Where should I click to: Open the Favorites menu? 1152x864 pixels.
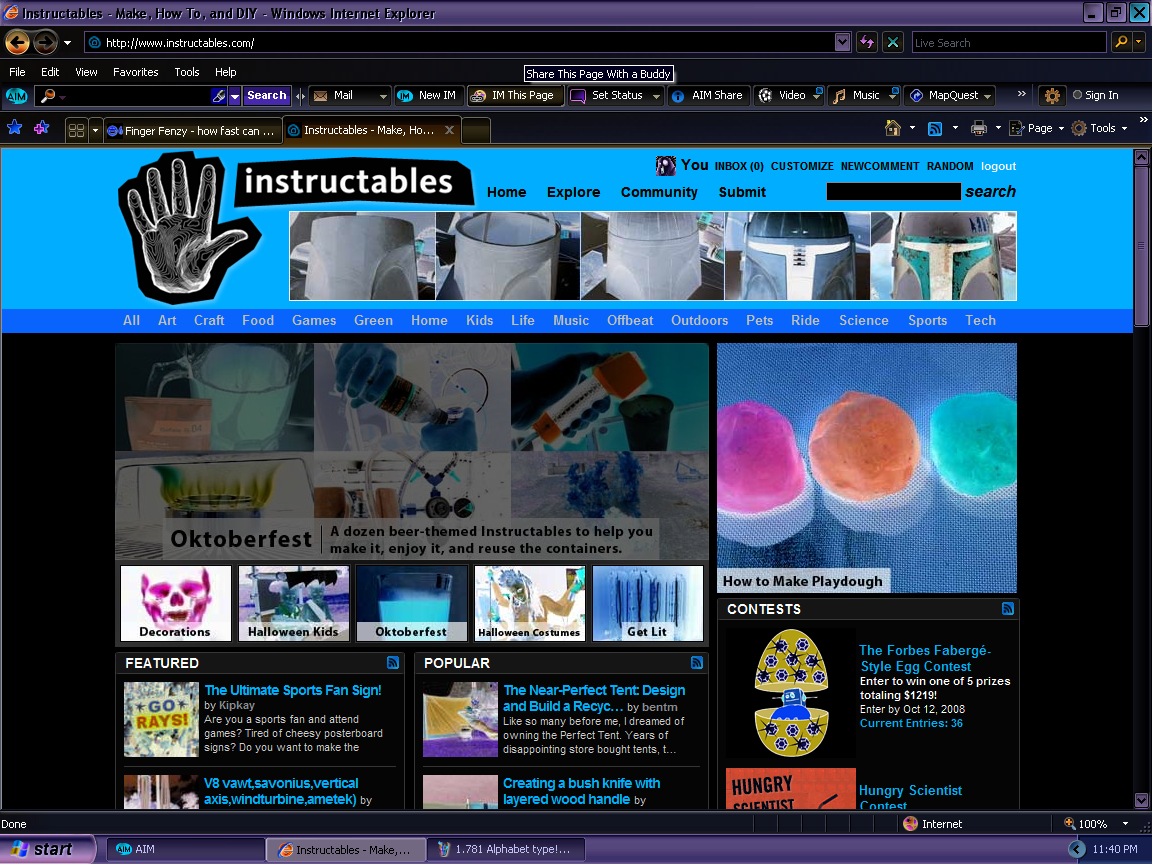(x=135, y=72)
